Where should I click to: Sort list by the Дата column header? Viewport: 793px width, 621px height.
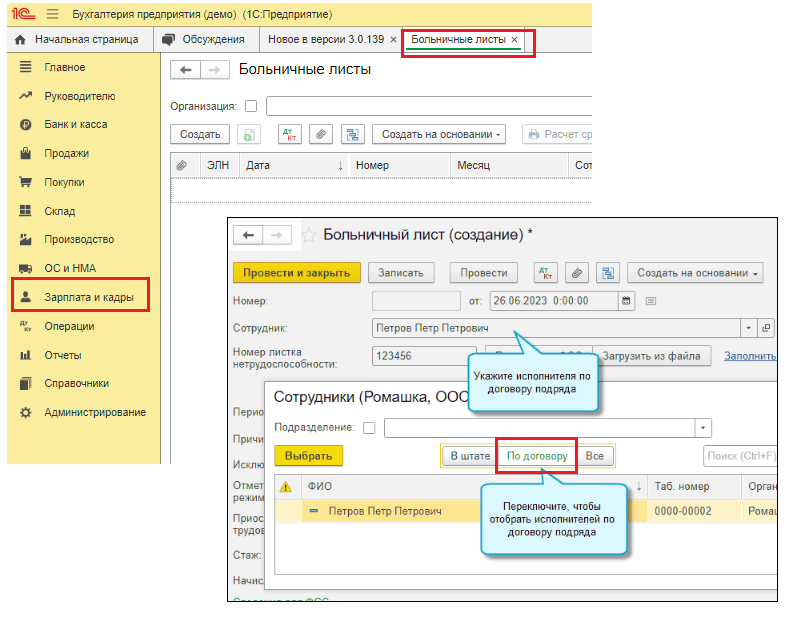[x=294, y=165]
